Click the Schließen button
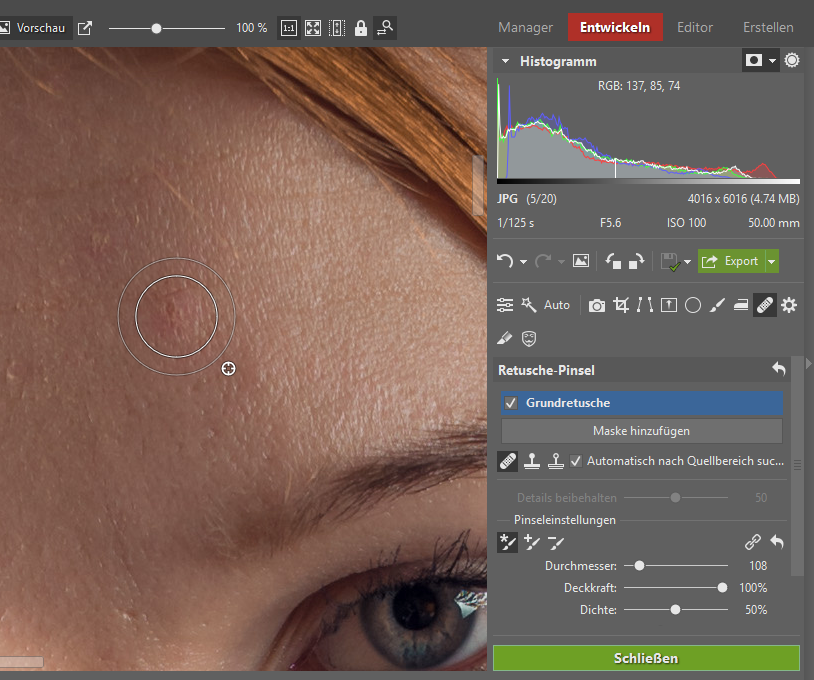Viewport: 814px width, 680px height. (646, 658)
